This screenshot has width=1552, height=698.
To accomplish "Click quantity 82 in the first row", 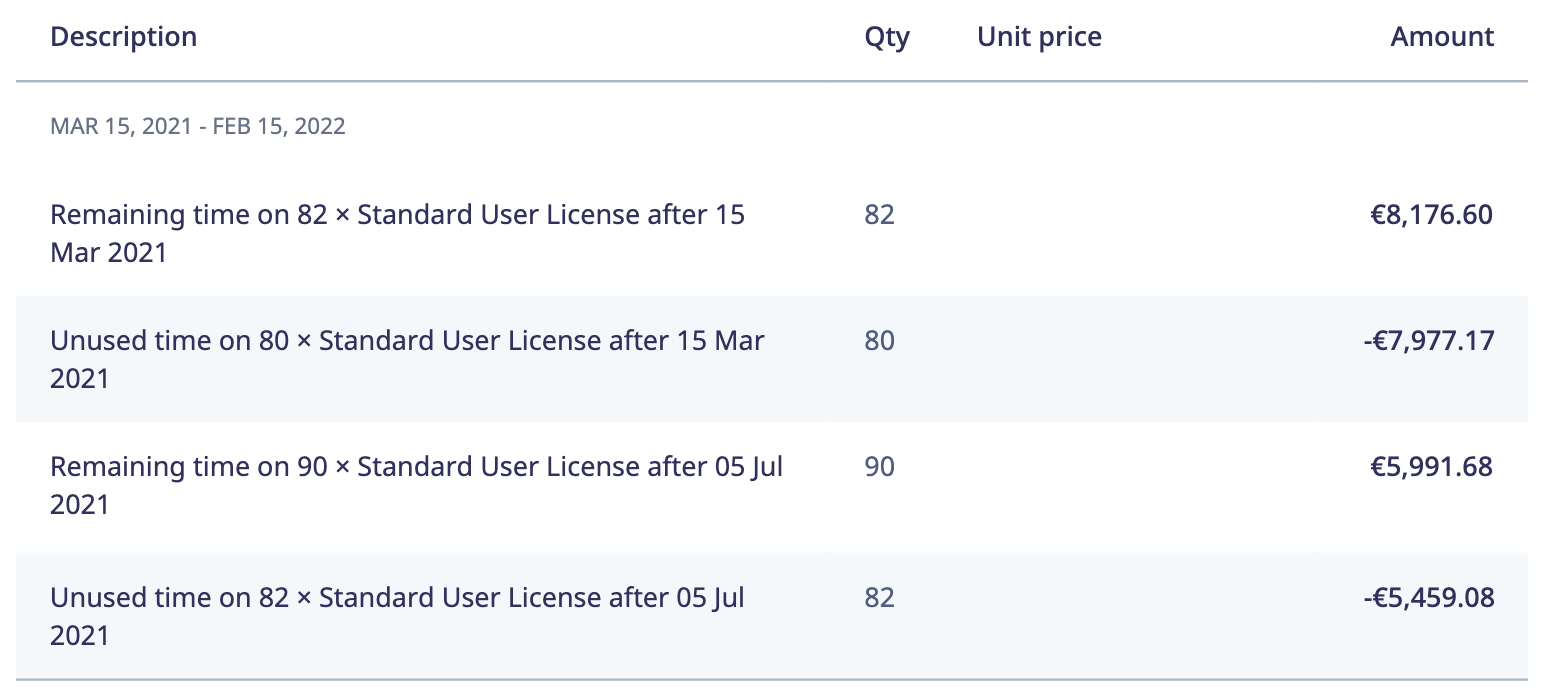I will [x=879, y=215].
